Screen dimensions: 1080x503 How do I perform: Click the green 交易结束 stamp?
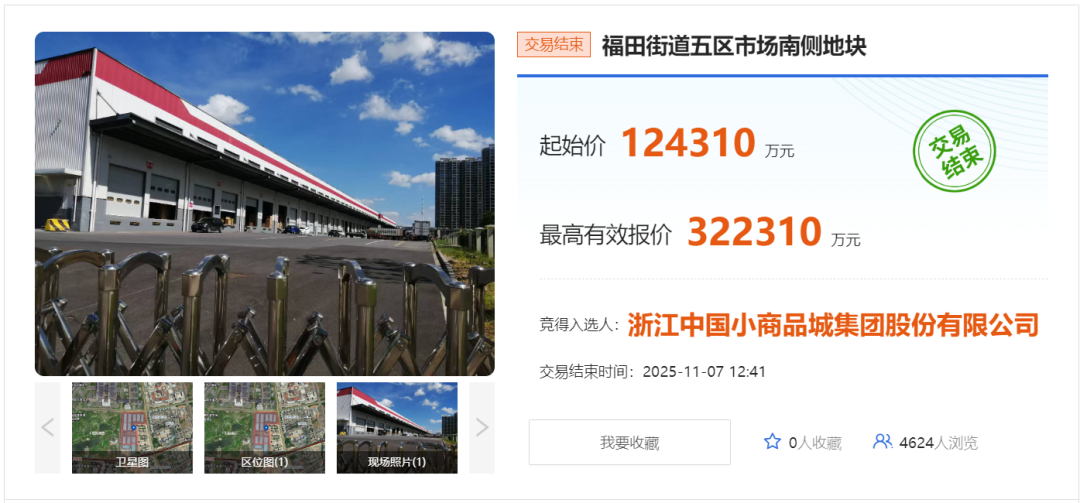point(954,152)
